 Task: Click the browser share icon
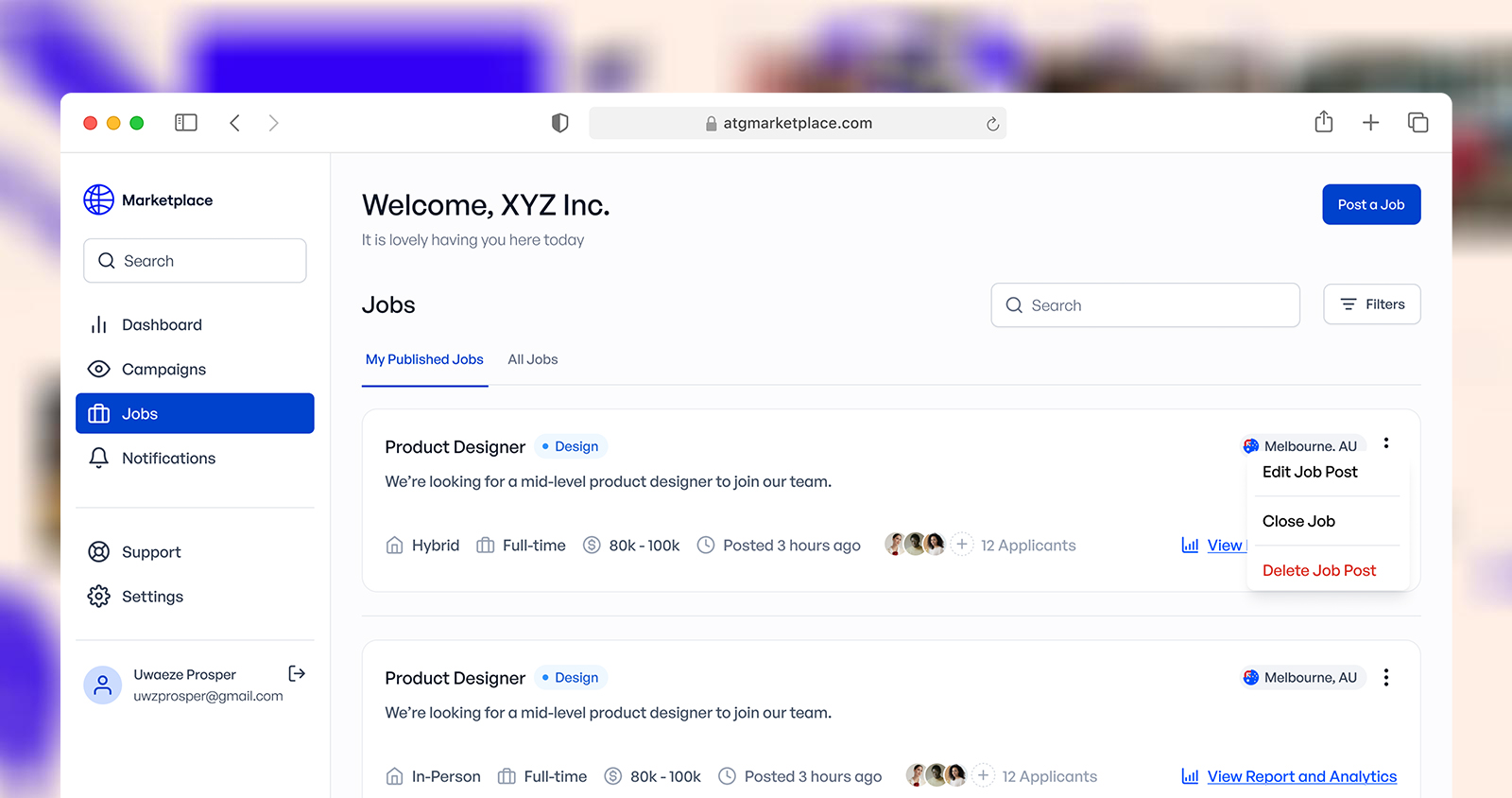coord(1323,122)
